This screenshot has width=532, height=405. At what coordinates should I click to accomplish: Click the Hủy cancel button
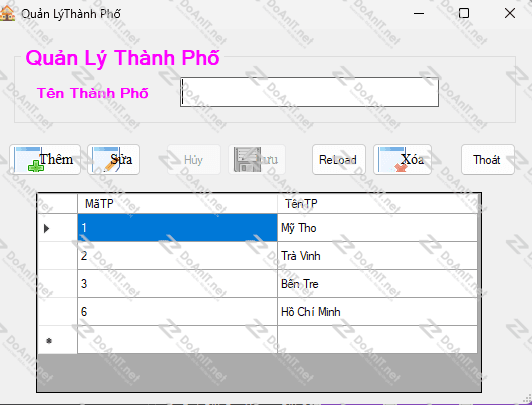click(x=194, y=159)
